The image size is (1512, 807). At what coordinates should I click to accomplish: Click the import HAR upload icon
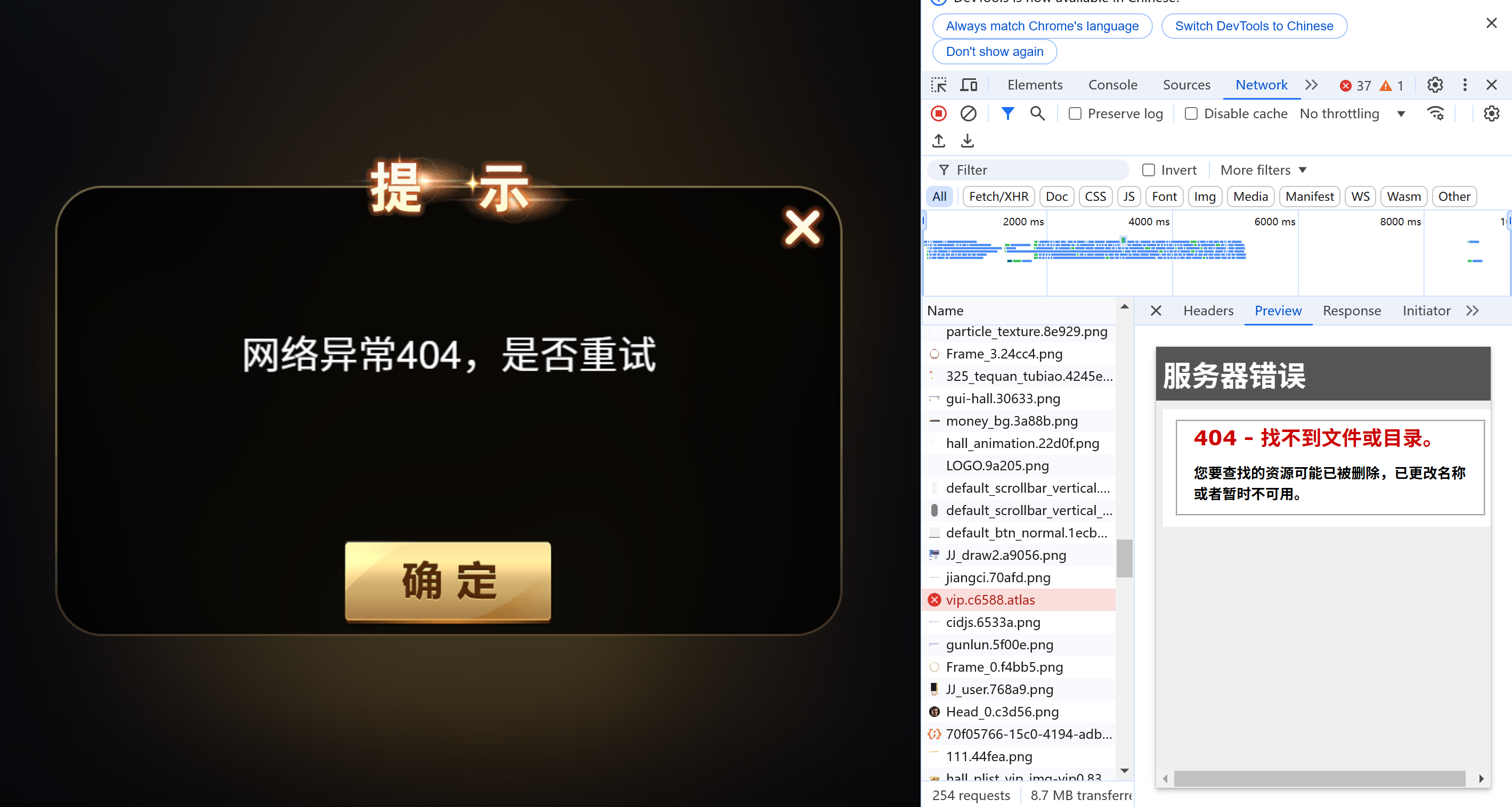pyautogui.click(x=938, y=141)
